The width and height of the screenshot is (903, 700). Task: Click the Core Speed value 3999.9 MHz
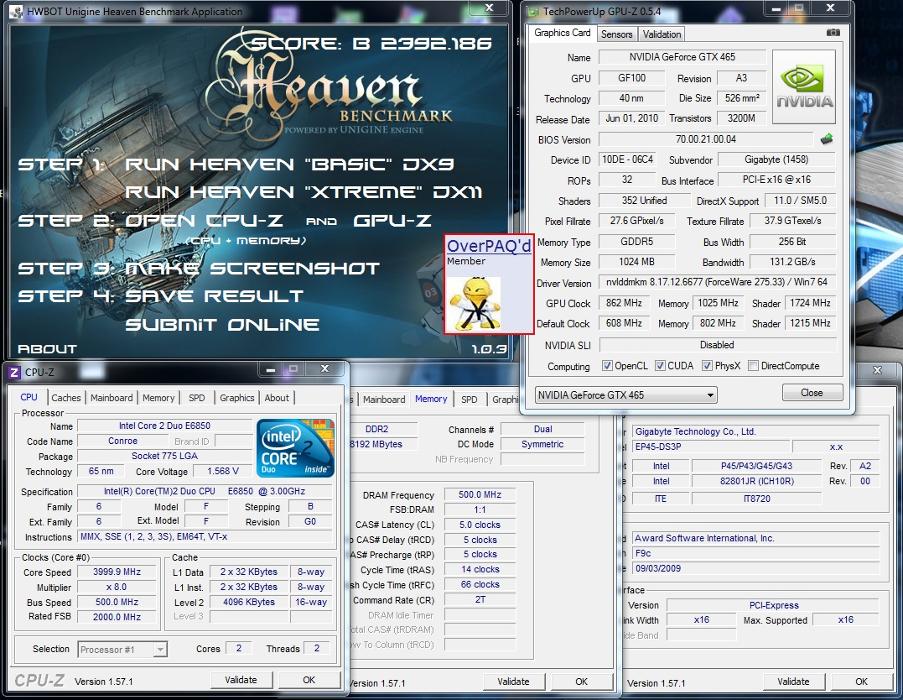point(117,572)
